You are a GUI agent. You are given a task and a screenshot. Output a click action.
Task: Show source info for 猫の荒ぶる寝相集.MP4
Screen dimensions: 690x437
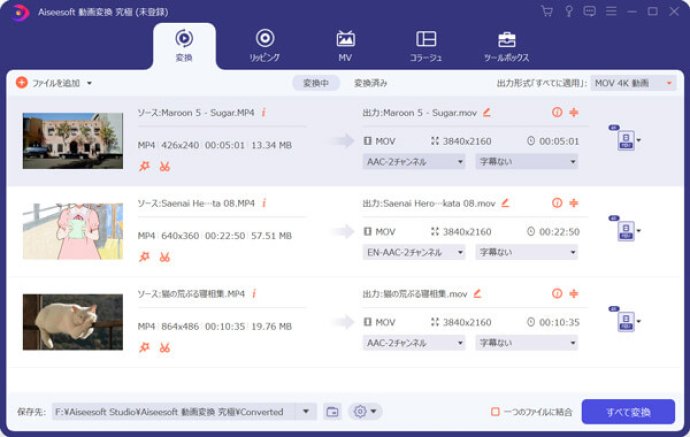coord(254,294)
